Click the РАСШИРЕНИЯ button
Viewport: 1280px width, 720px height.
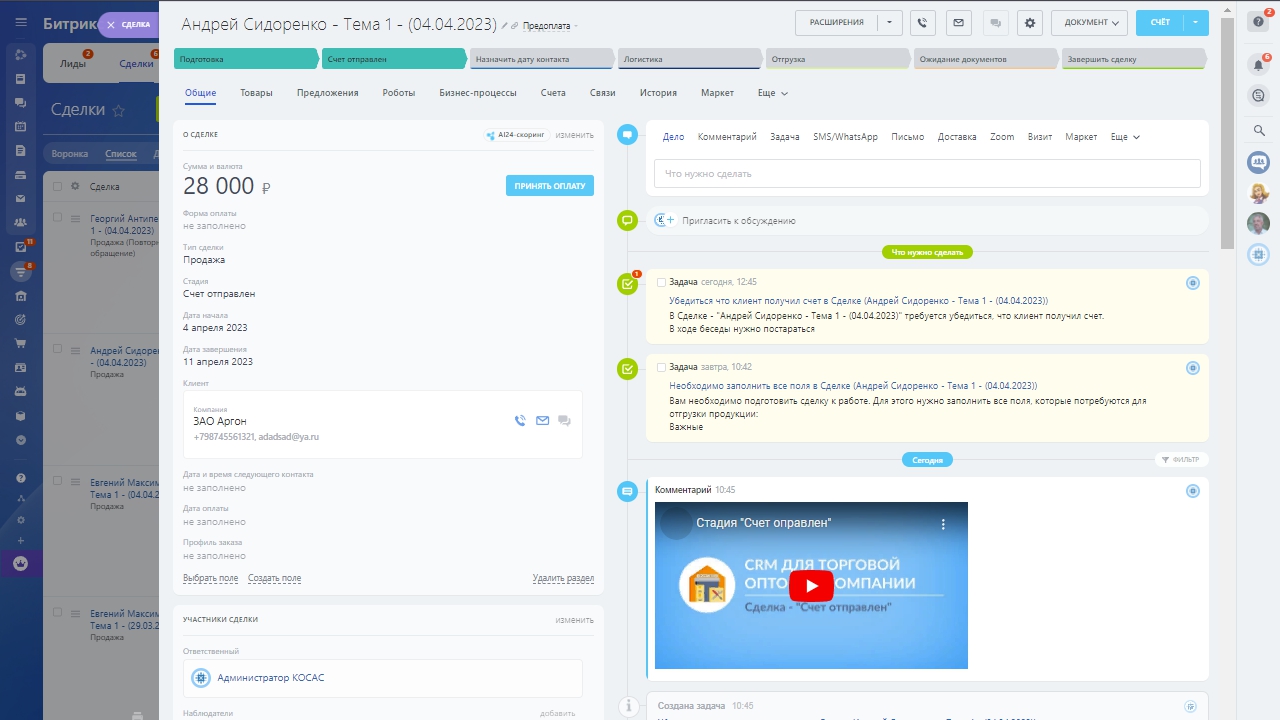click(836, 23)
